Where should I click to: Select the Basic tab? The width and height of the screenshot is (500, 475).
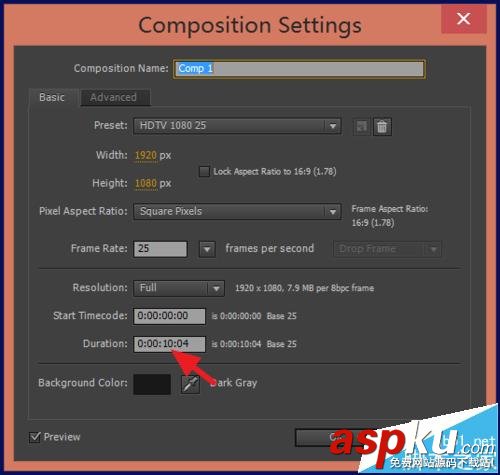(53, 97)
